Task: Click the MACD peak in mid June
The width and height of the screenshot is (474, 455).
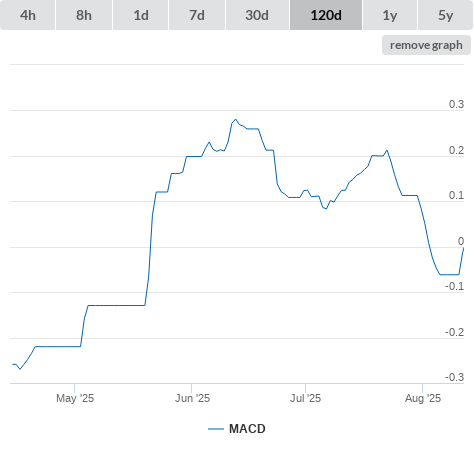Action: [236, 119]
